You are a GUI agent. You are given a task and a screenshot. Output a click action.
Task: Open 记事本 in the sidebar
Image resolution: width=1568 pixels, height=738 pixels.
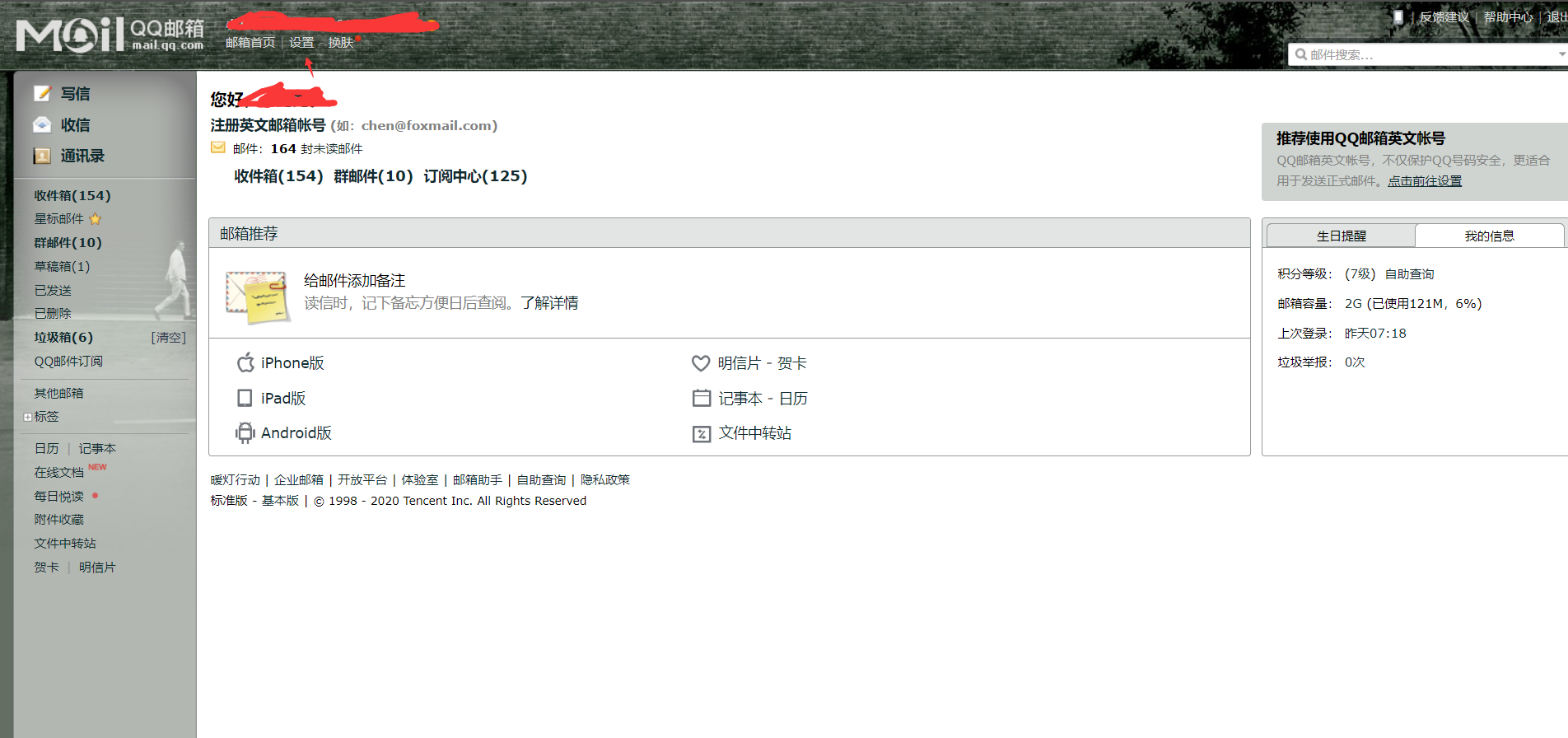[97, 449]
